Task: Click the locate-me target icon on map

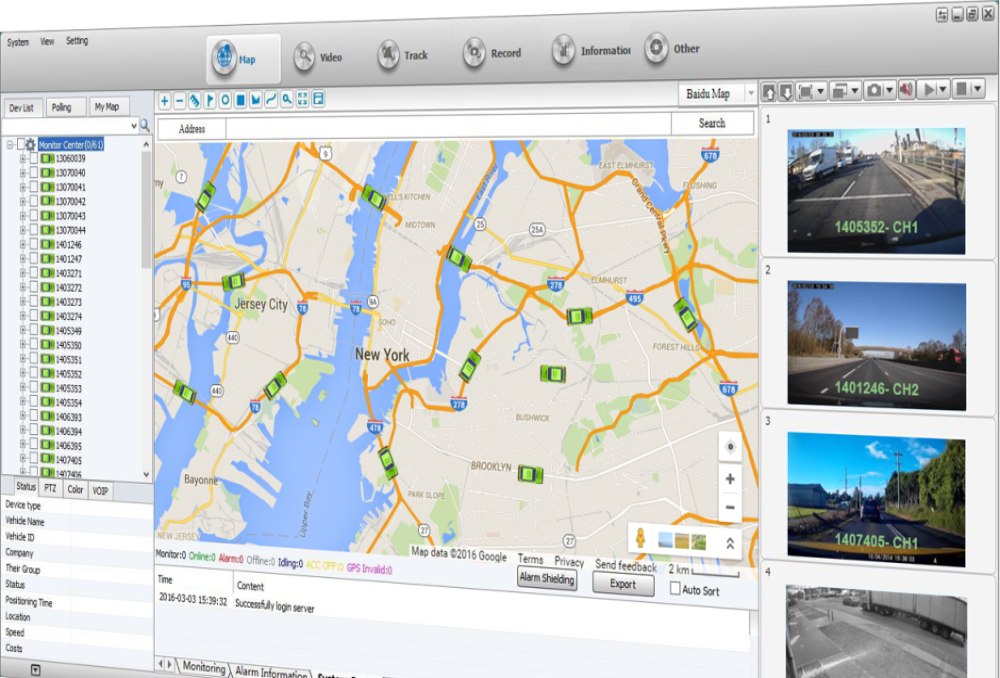Action: [731, 447]
